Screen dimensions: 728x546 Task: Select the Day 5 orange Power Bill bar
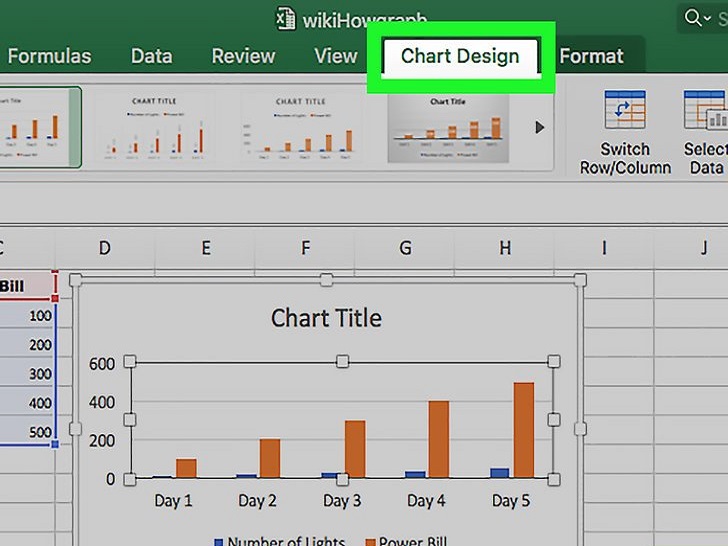(524, 430)
